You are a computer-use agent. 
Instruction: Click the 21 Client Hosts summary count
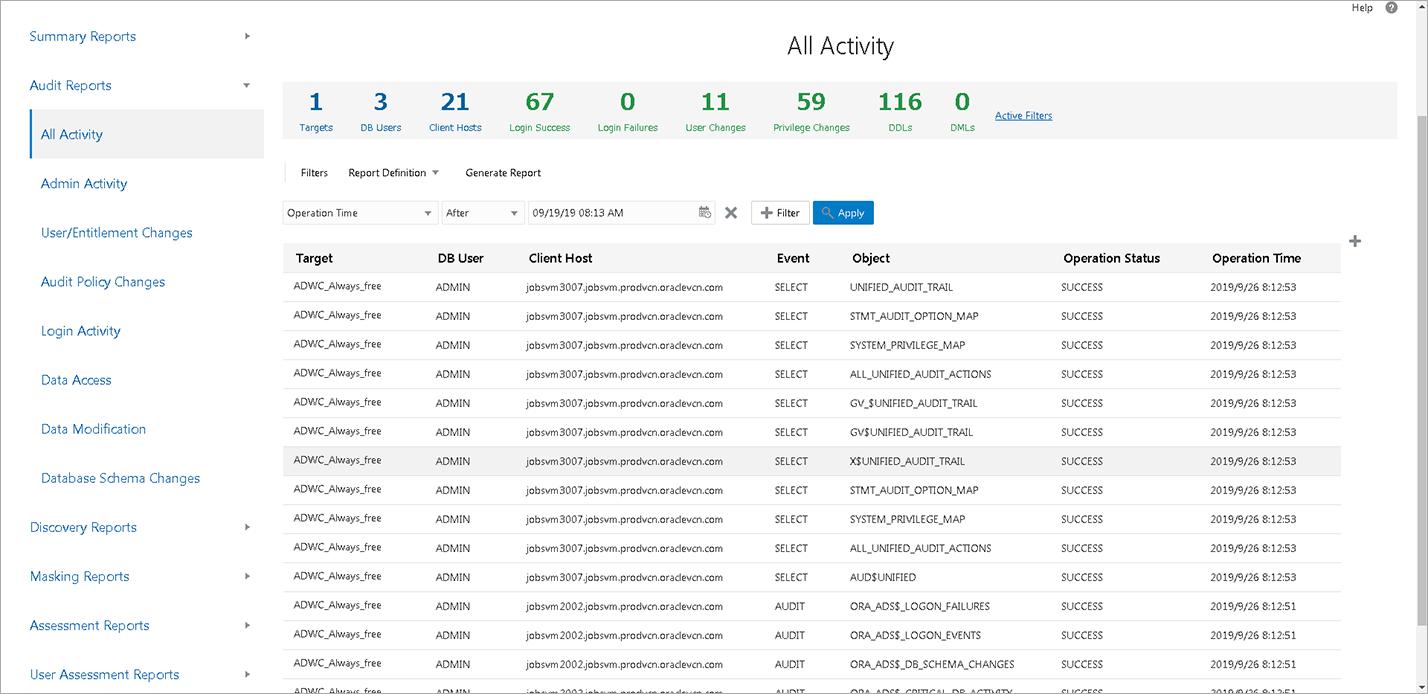pos(455,111)
